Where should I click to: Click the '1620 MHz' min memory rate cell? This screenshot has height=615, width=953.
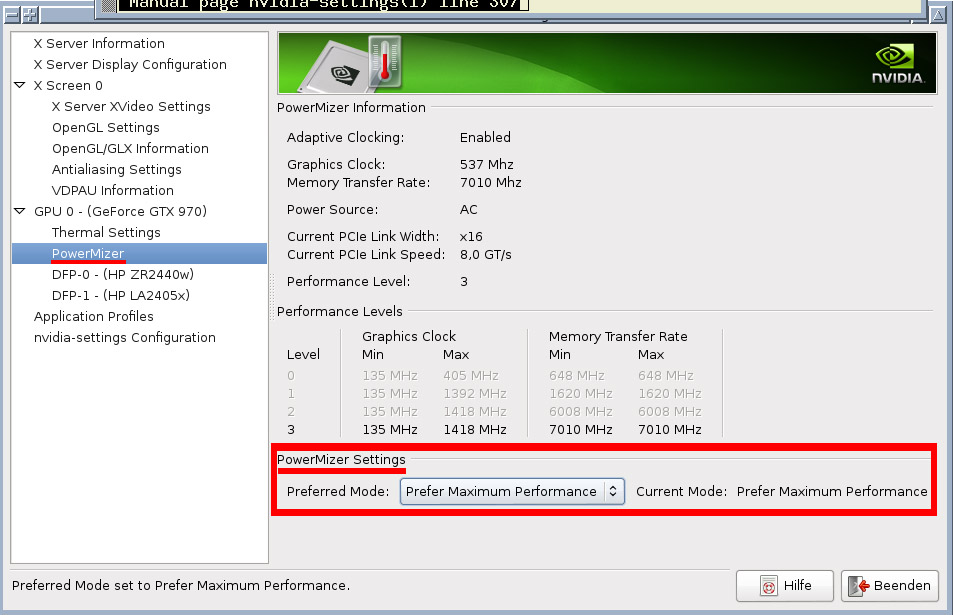click(x=580, y=394)
